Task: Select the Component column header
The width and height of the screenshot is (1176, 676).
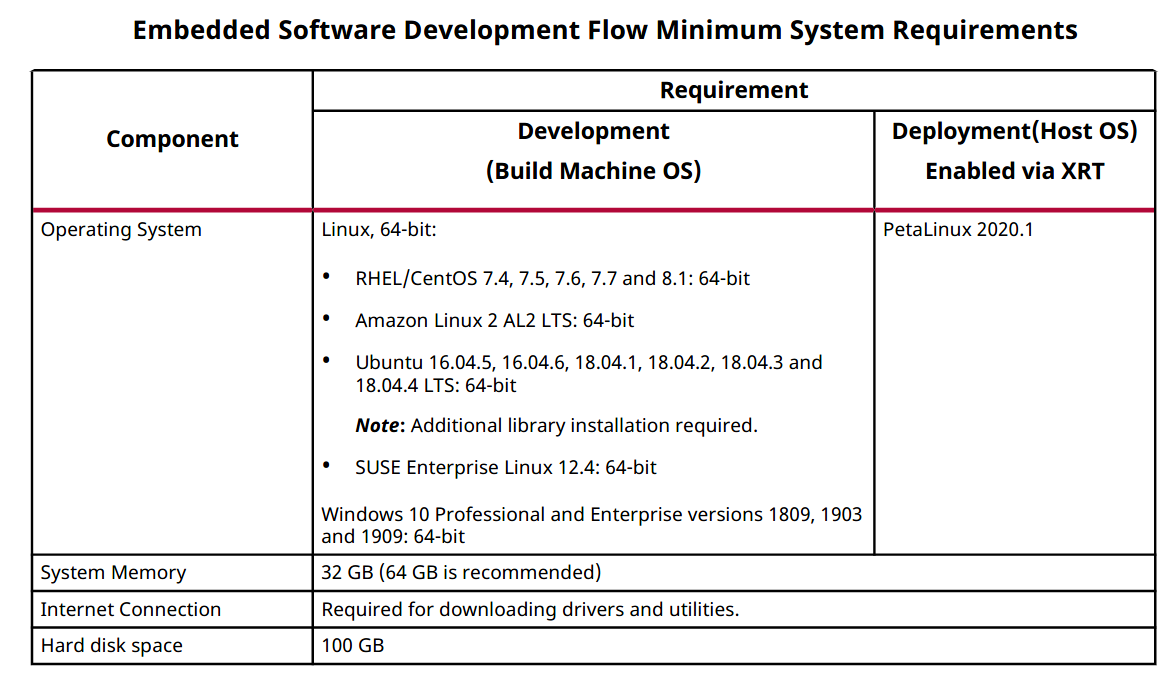Action: (x=172, y=139)
